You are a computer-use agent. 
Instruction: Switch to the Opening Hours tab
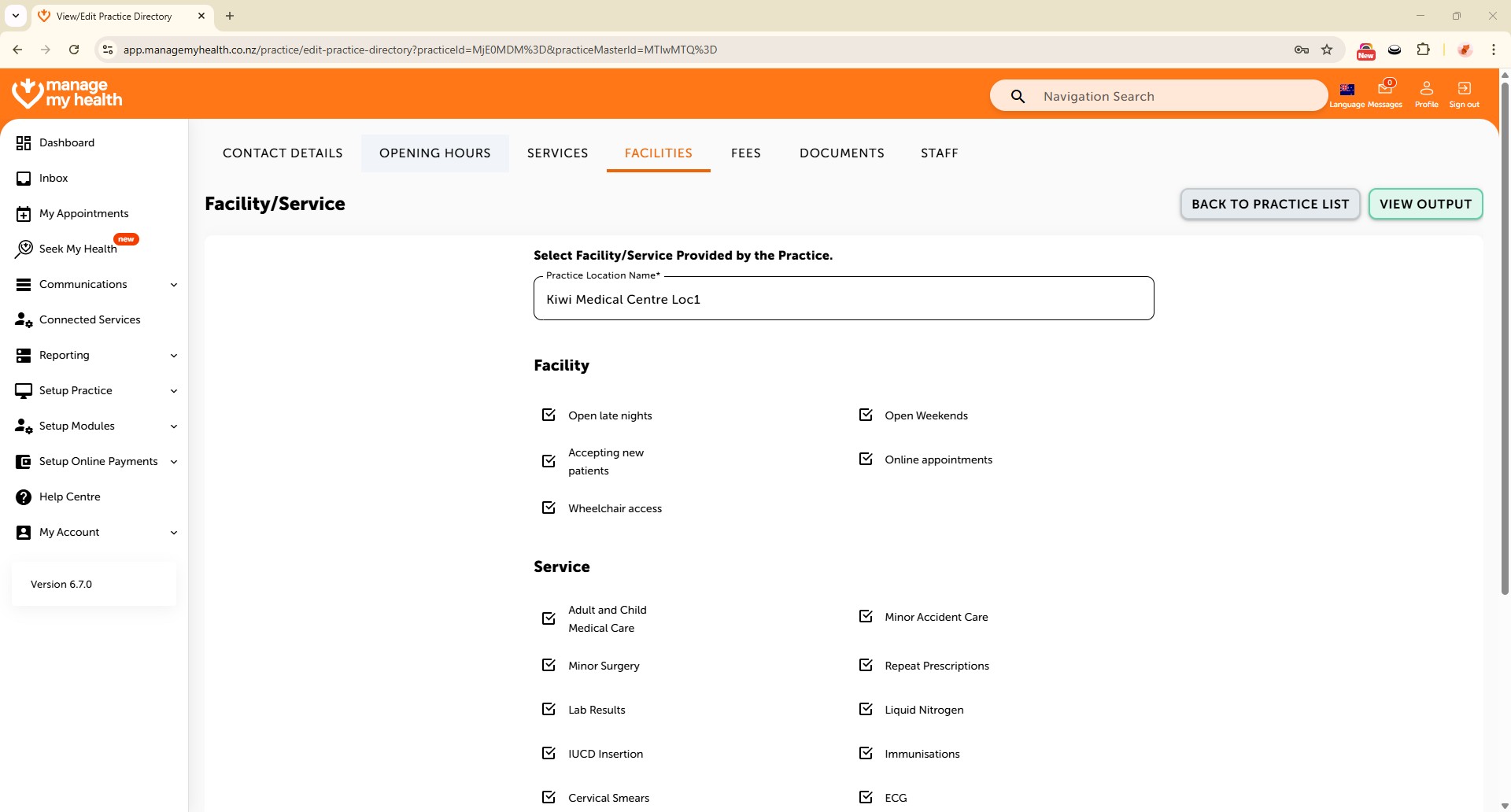tap(434, 153)
